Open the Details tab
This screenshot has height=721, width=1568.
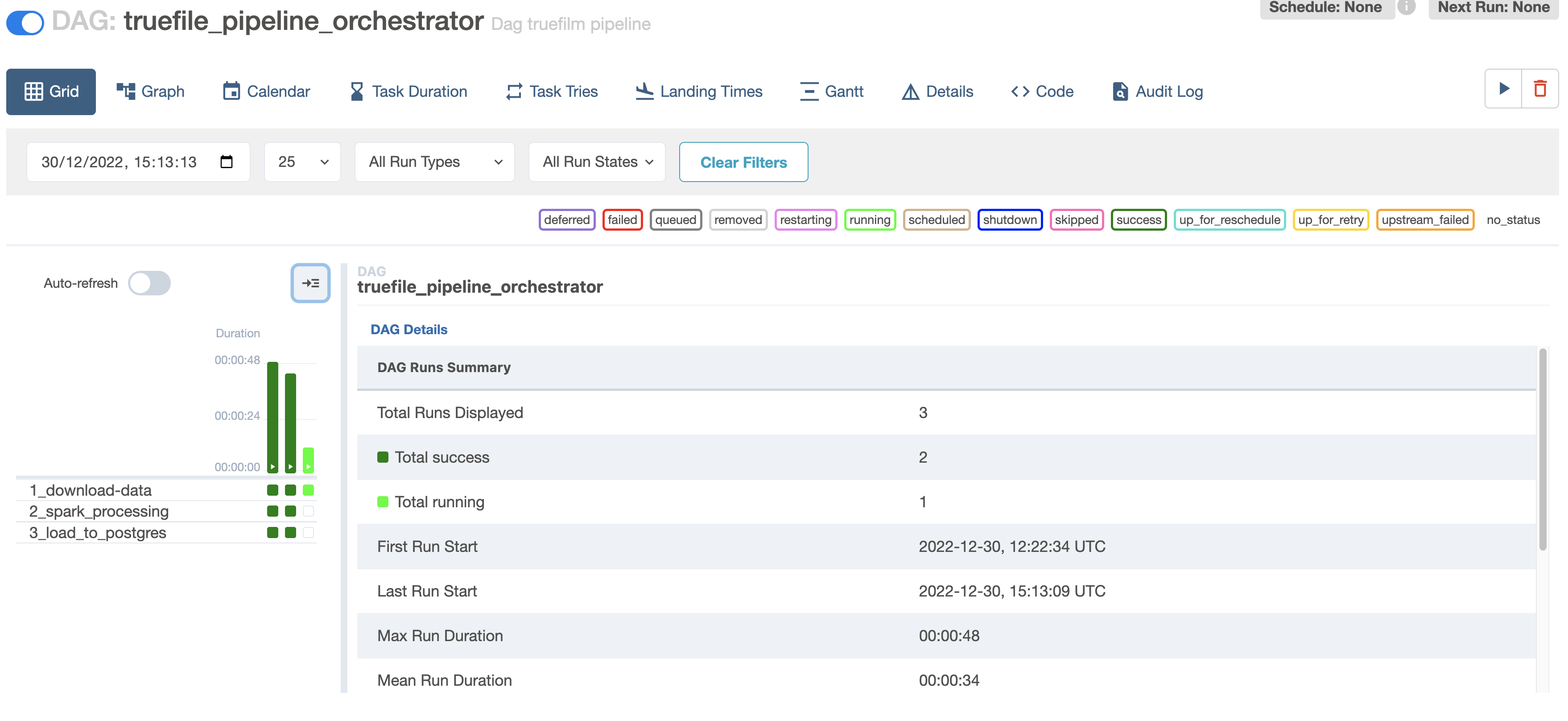pyautogui.click(x=937, y=91)
